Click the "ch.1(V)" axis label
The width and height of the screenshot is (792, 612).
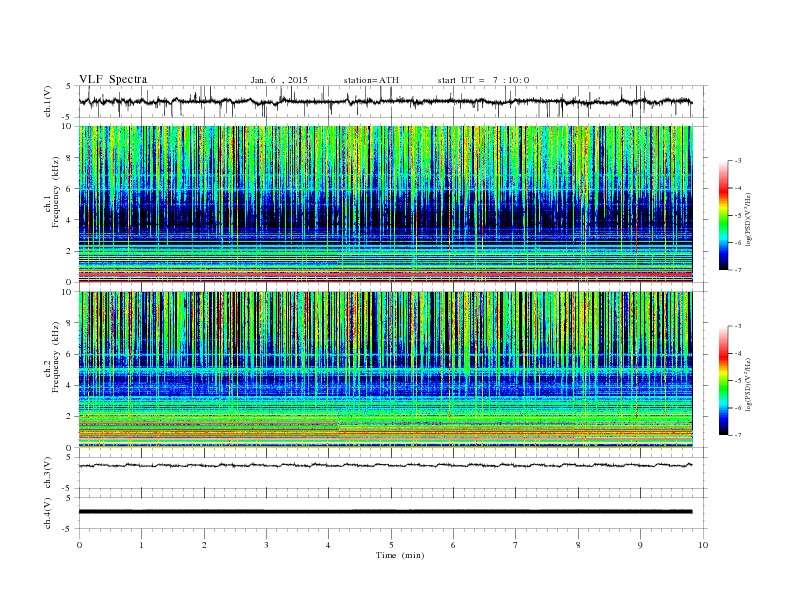(48, 101)
